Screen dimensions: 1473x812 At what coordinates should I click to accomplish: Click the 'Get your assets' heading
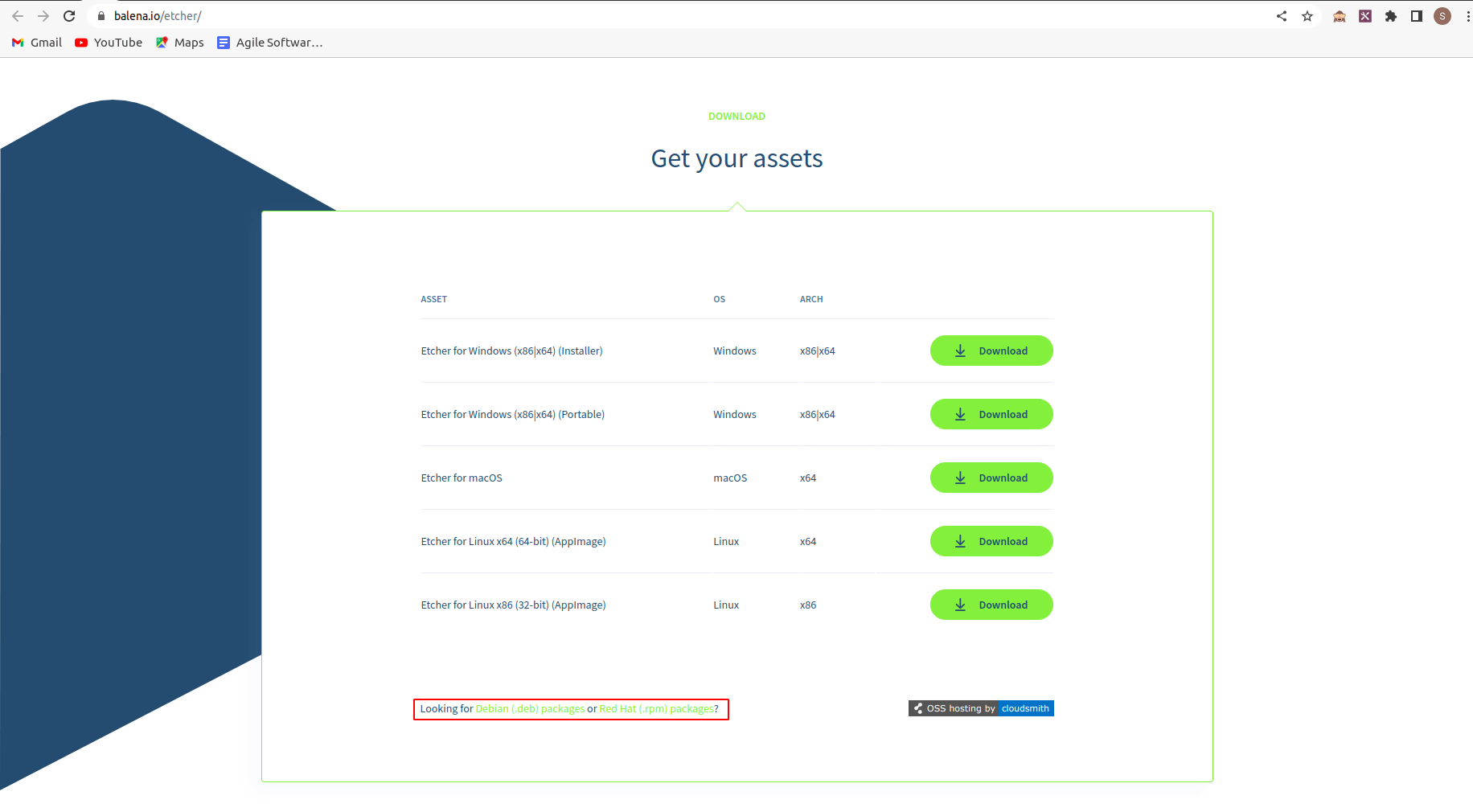(736, 158)
